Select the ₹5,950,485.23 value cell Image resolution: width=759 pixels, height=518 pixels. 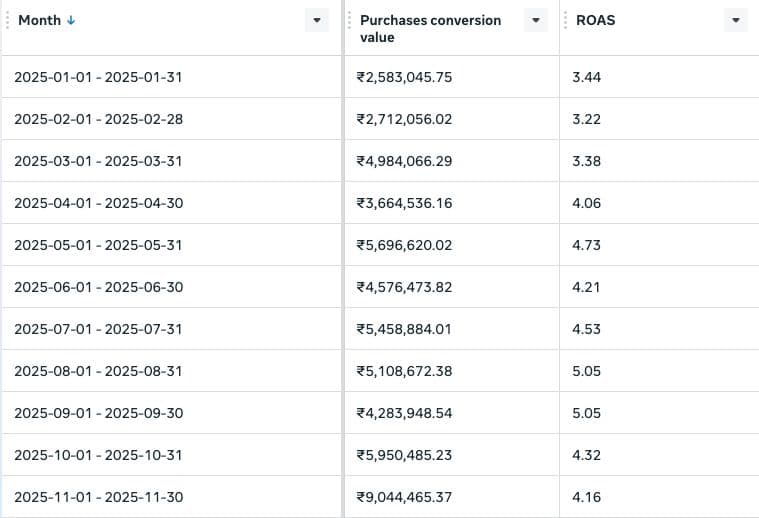click(404, 455)
